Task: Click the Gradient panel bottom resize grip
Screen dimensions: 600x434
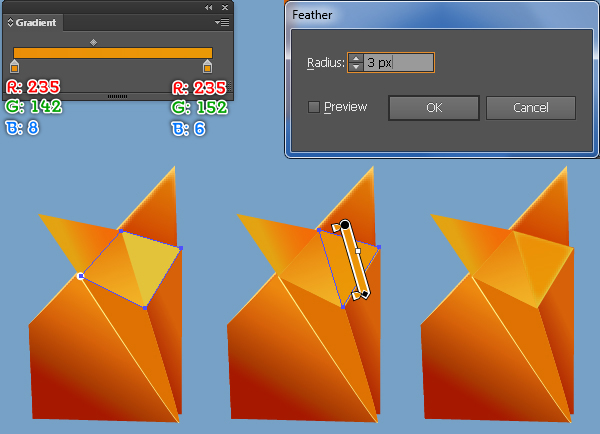Action: click(117, 96)
